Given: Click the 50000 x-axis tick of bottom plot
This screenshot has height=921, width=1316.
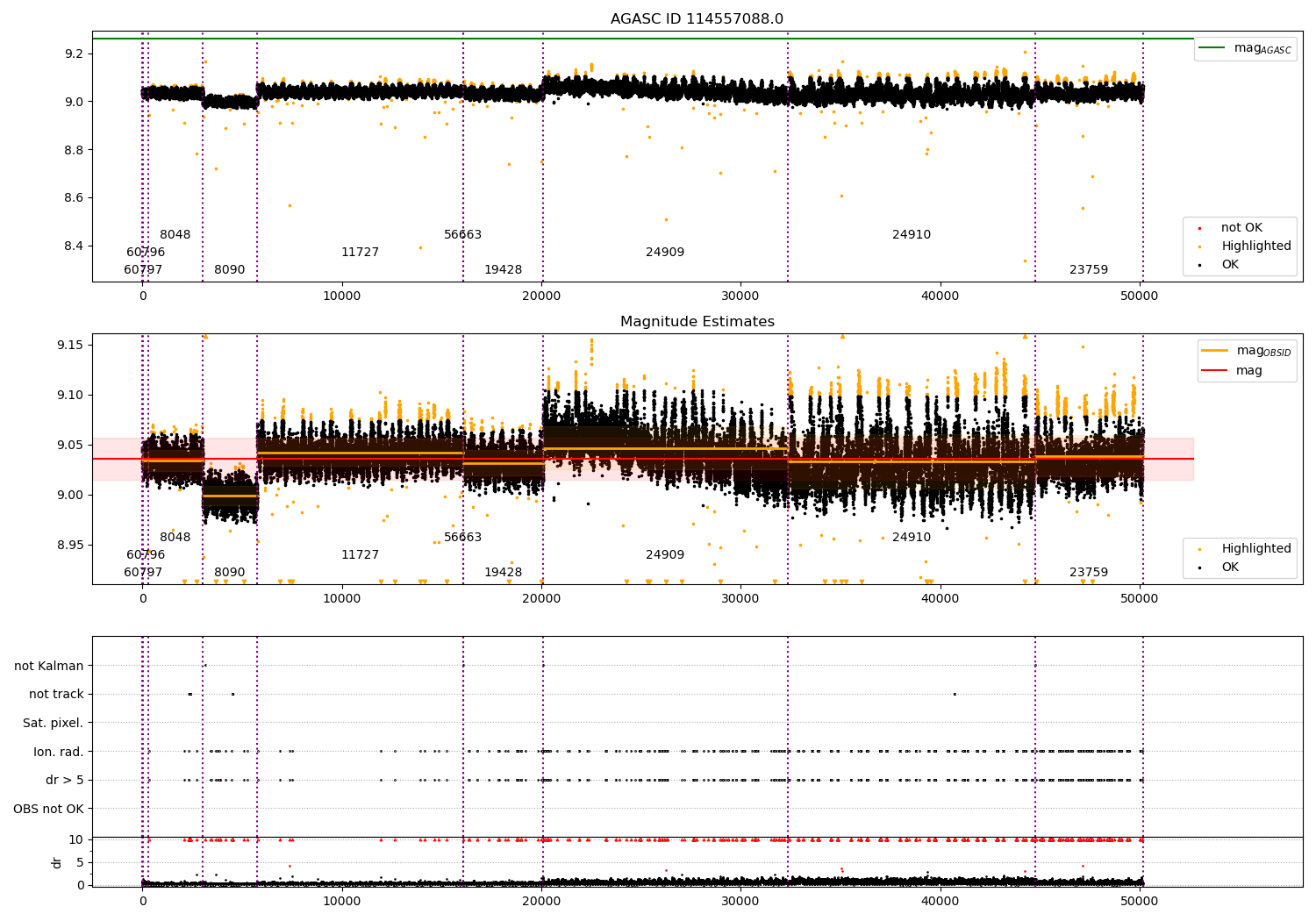Looking at the screenshot, I should pyautogui.click(x=1139, y=901).
